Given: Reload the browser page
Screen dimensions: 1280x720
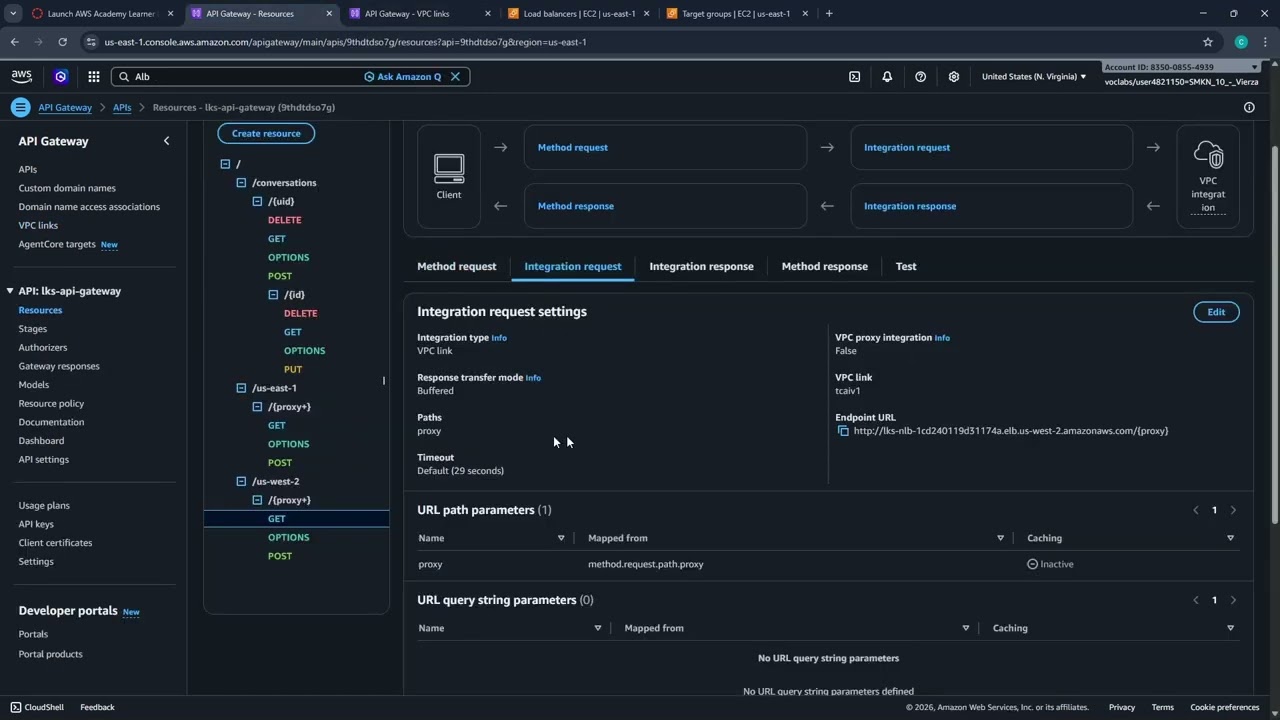Looking at the screenshot, I should pos(62,42).
